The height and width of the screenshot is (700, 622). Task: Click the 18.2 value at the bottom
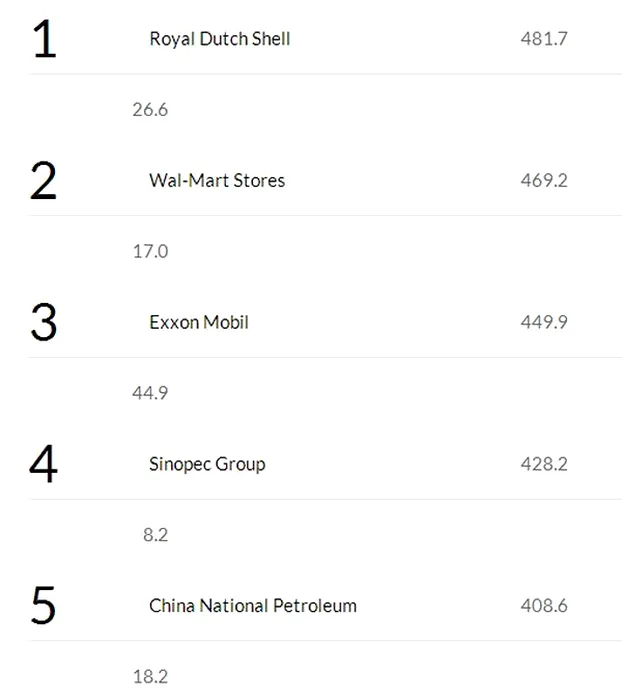tap(150, 677)
